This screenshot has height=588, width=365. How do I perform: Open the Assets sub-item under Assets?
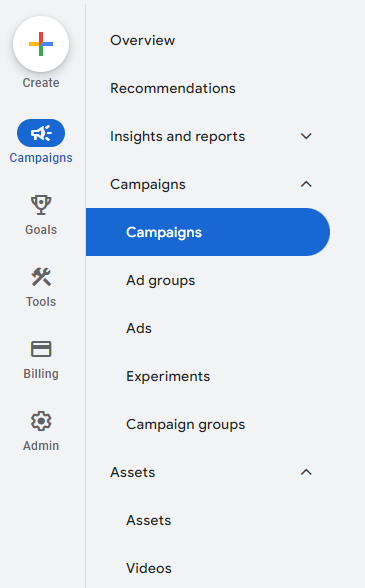[149, 520]
